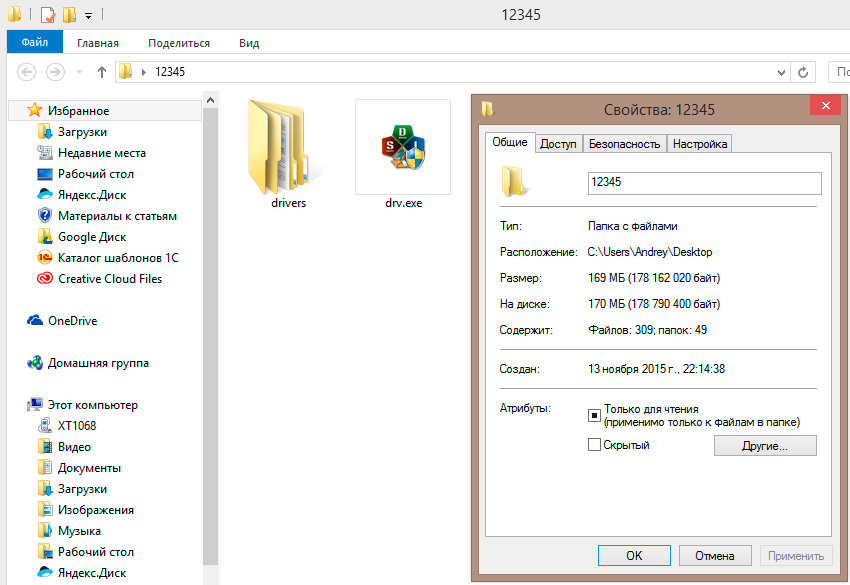Select the Этот компьютер monitor icon

[35, 404]
